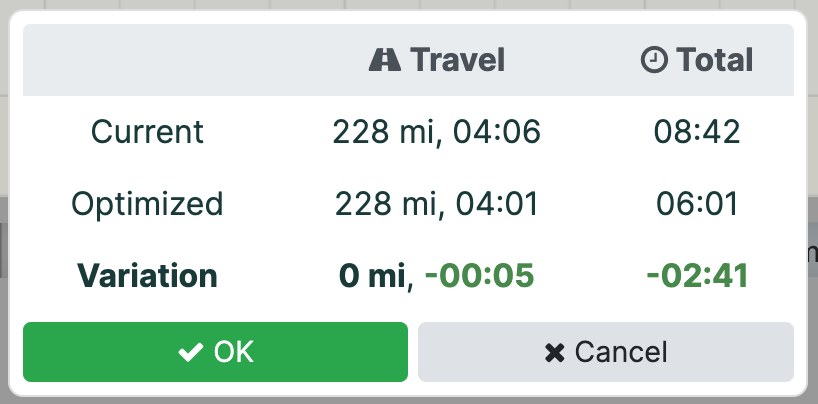
Task: Click the Current row label
Action: [147, 132]
